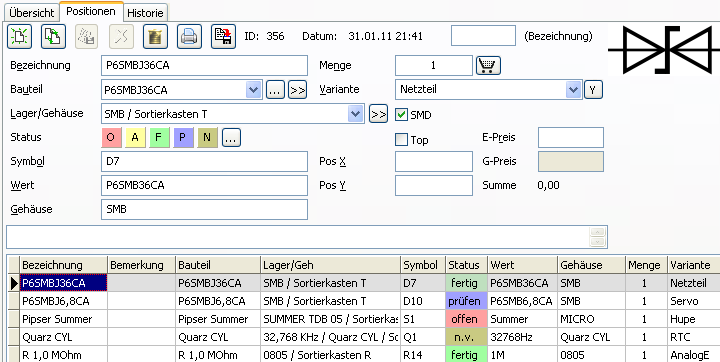Screen dimensions: 720x362
Task: Click the prüfen status cell
Action: tap(467, 301)
